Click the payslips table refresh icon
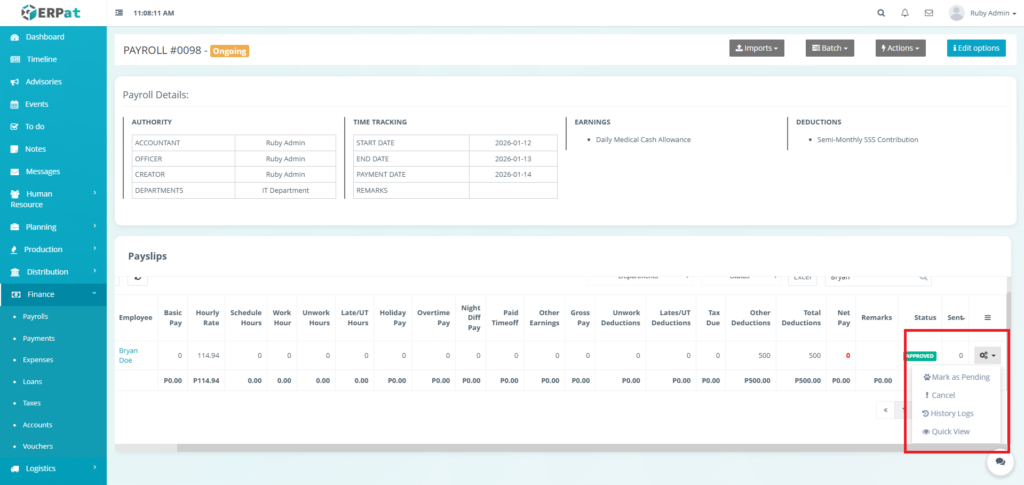 [136, 276]
